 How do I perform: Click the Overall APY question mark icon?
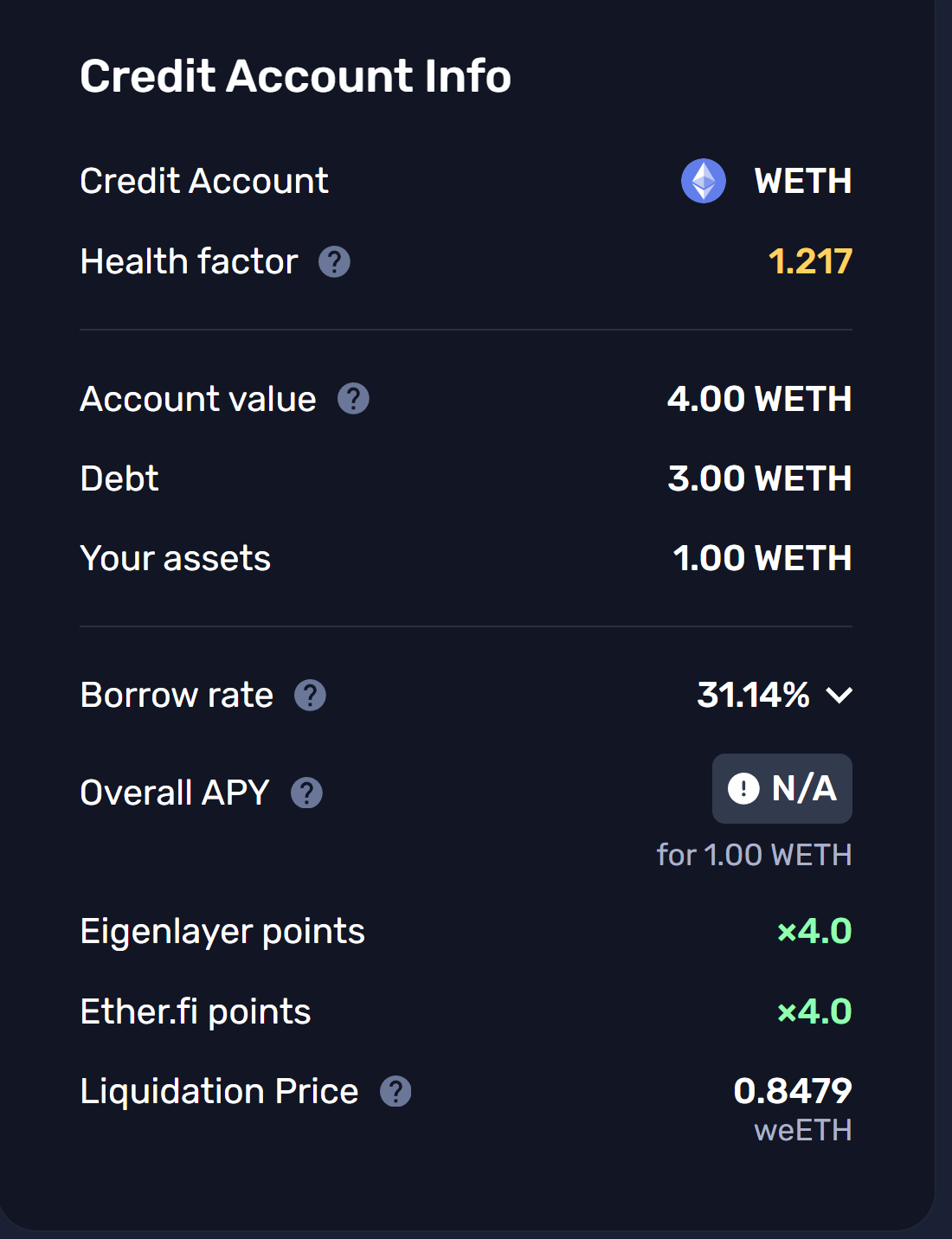(x=306, y=793)
